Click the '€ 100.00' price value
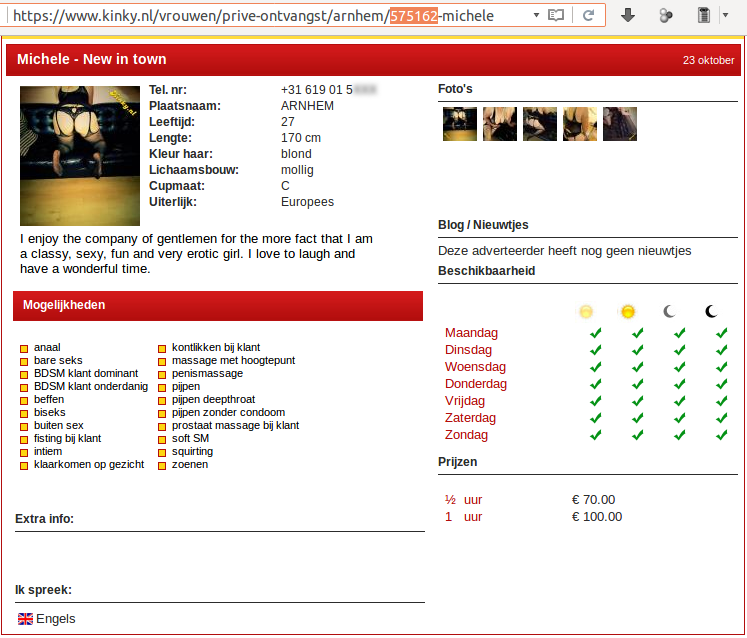This screenshot has width=747, height=638. click(596, 517)
